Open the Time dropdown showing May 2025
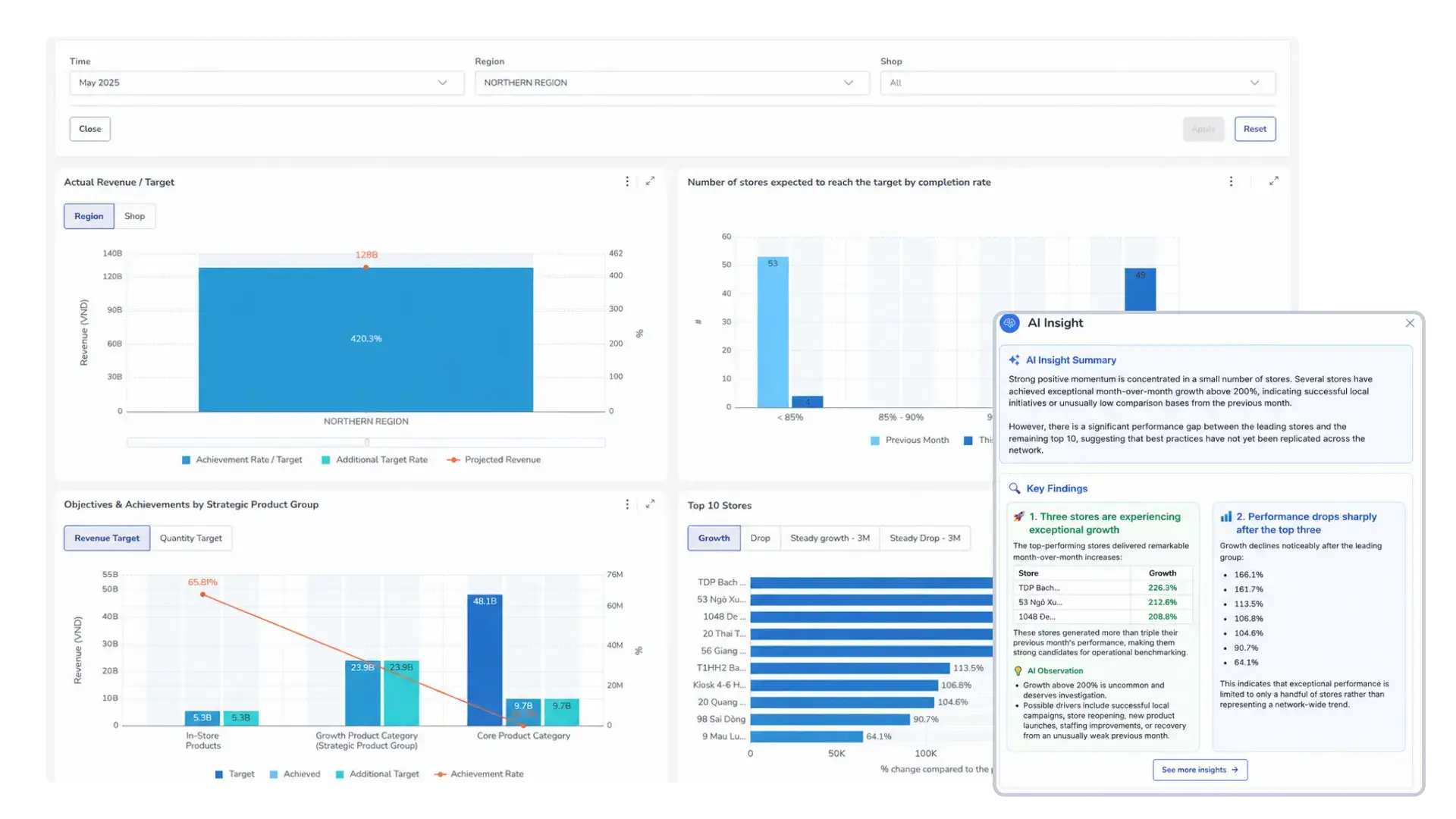1456x819 pixels. [266, 83]
